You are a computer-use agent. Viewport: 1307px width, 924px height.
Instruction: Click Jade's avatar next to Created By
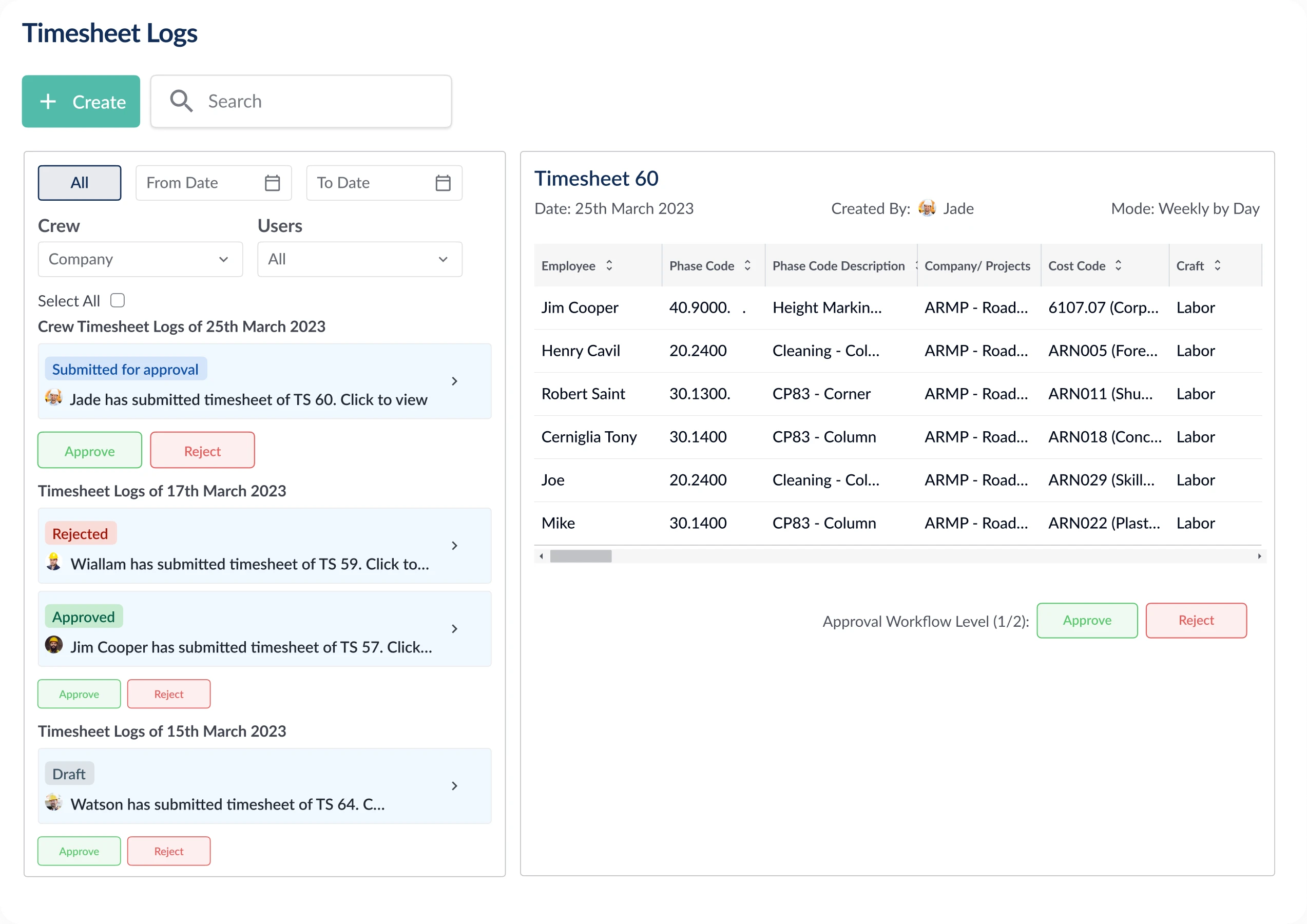927,208
